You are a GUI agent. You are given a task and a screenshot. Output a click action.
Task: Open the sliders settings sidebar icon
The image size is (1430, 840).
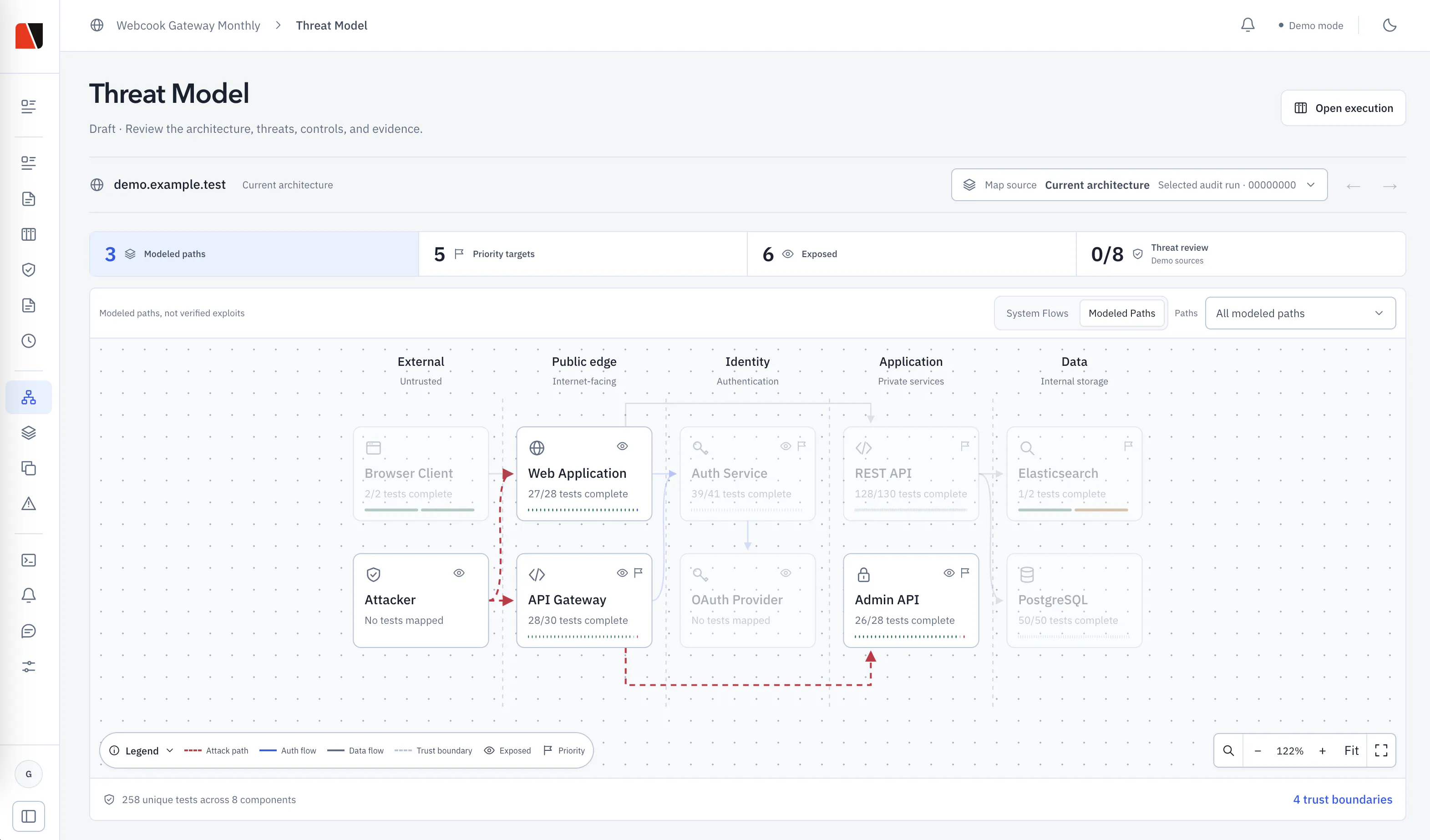coord(28,667)
